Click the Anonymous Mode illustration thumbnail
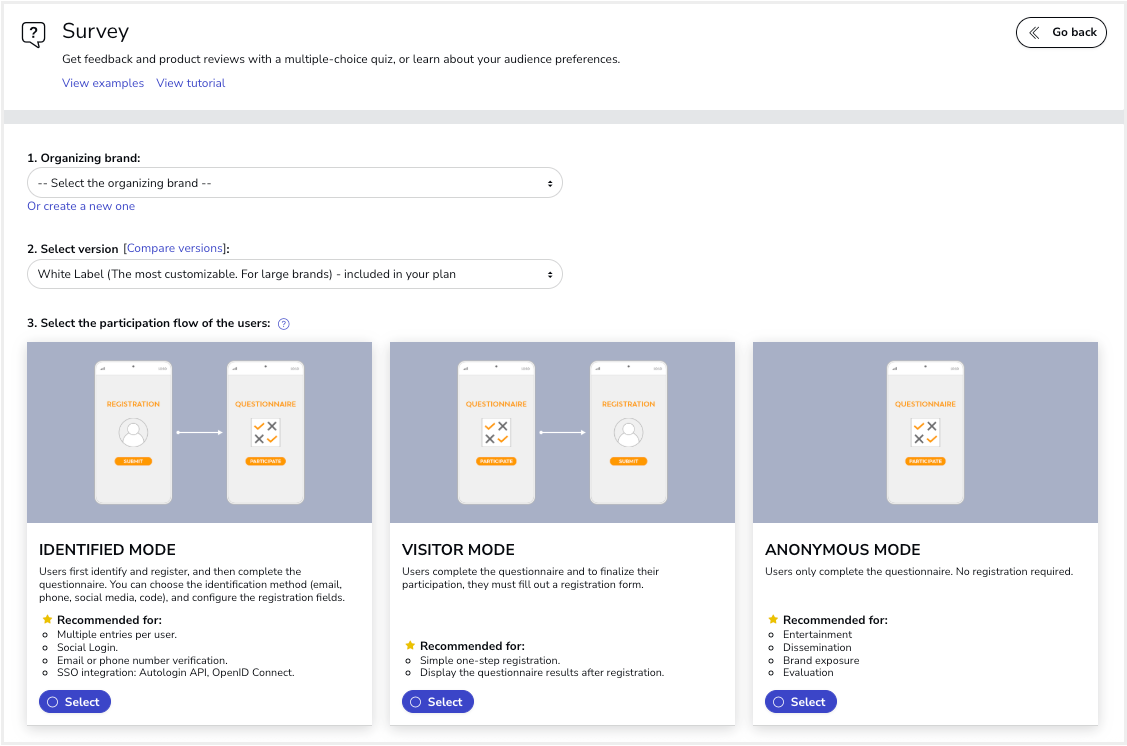The height and width of the screenshot is (746, 1127). click(925, 433)
